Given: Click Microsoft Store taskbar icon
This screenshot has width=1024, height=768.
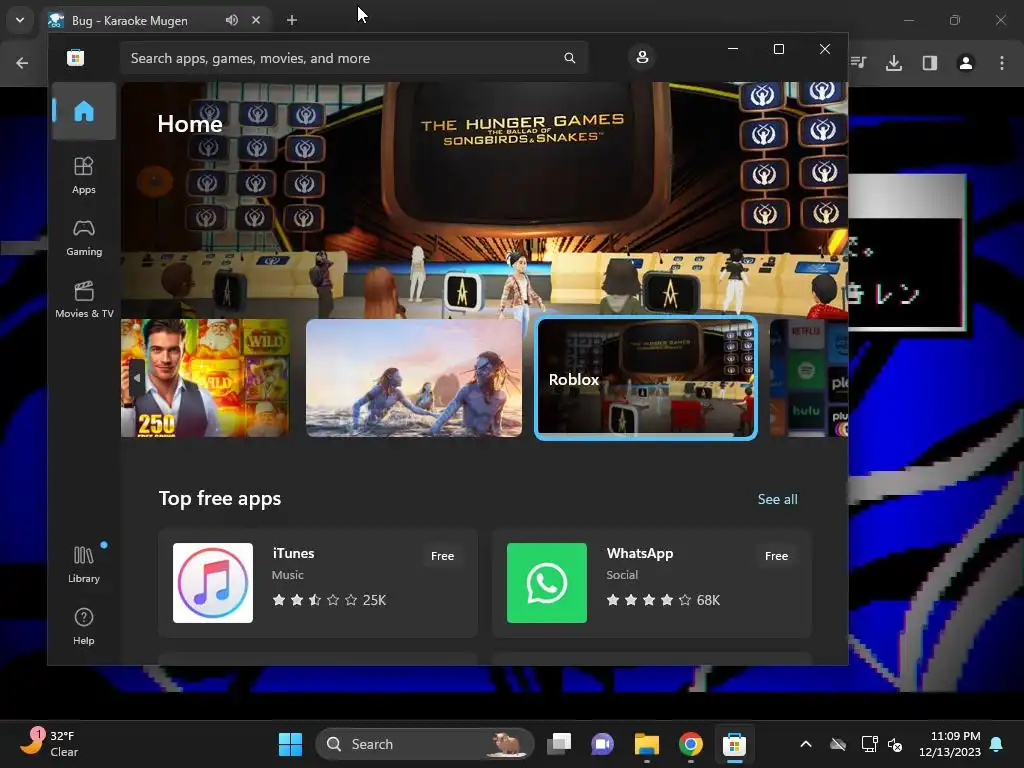Looking at the screenshot, I should click(x=734, y=744).
